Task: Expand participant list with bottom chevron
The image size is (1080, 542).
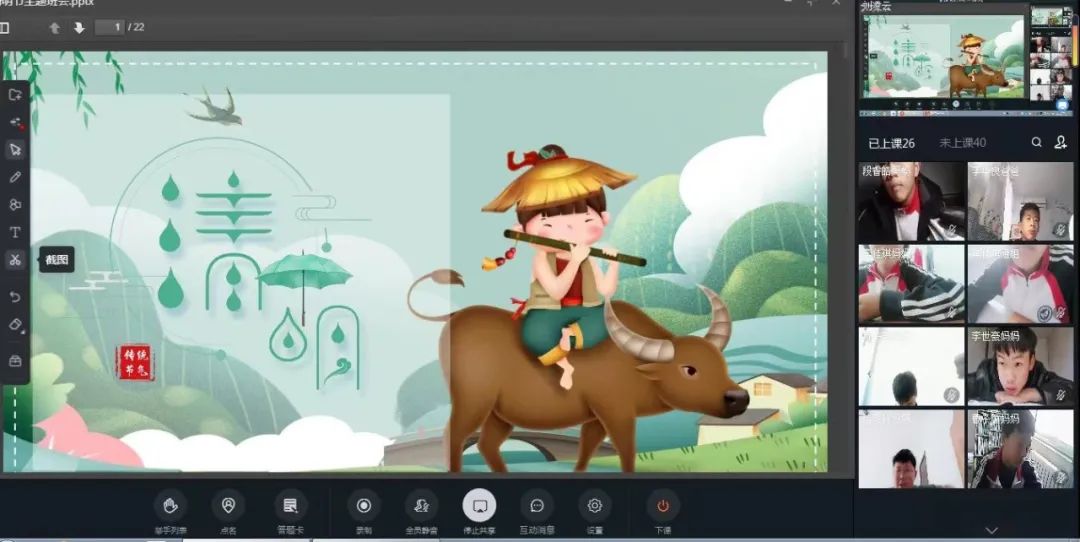Action: click(992, 530)
